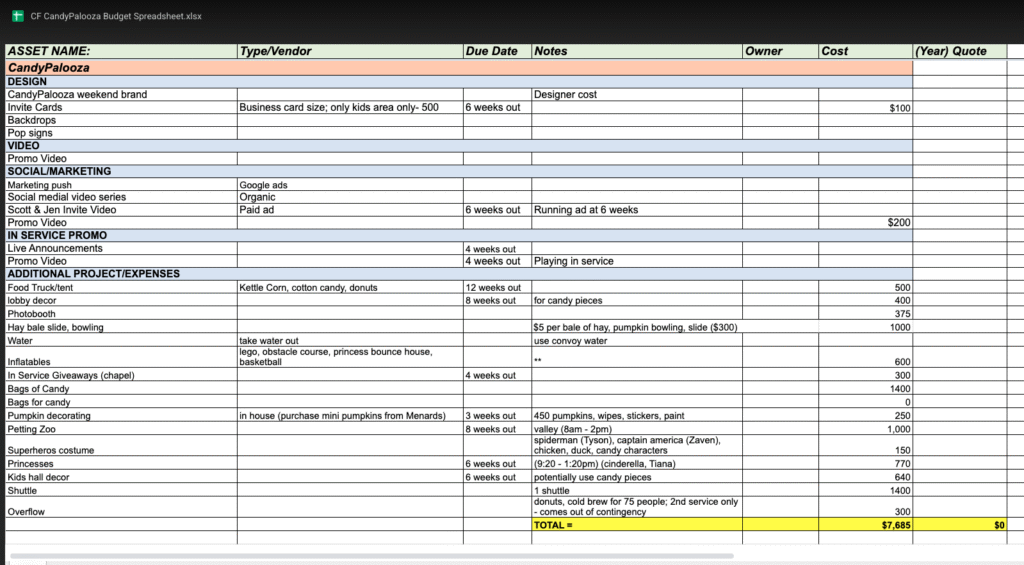The height and width of the screenshot is (565, 1024).
Task: Click the ADDITIONAL PROJECT/EXPENSES section header
Action: coord(458,274)
